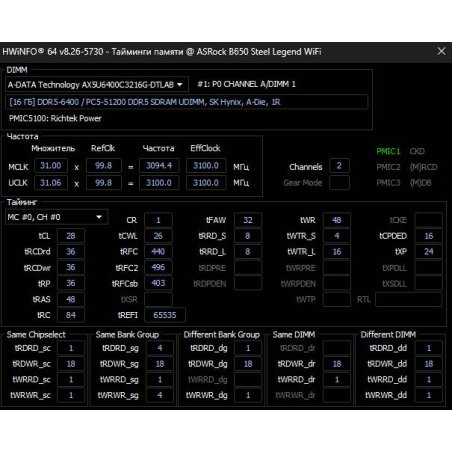Click the UCLK RefClk value 99.8
This screenshot has width=452, height=452.
[104, 183]
